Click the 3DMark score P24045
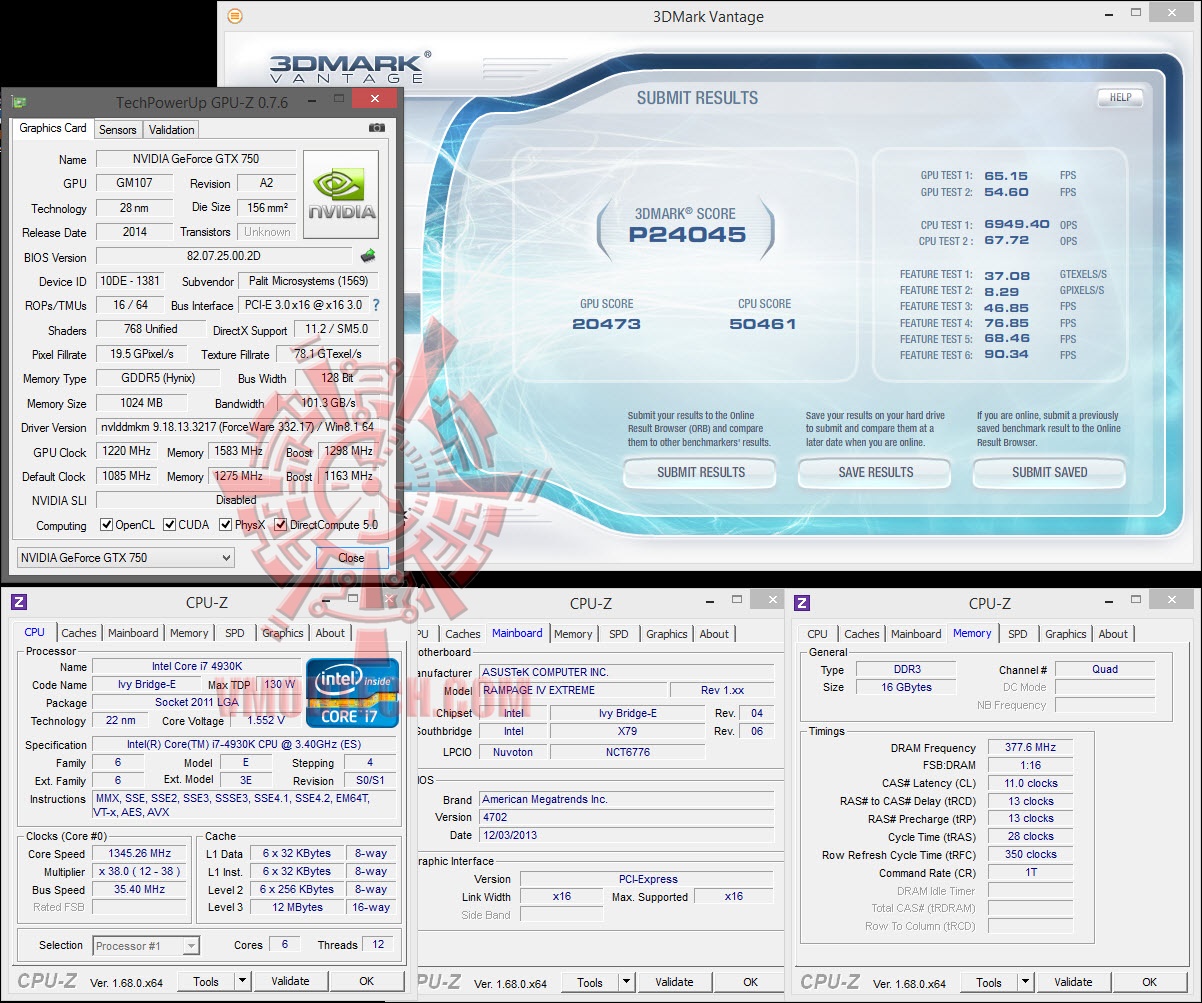1202x1003 pixels. tap(687, 235)
